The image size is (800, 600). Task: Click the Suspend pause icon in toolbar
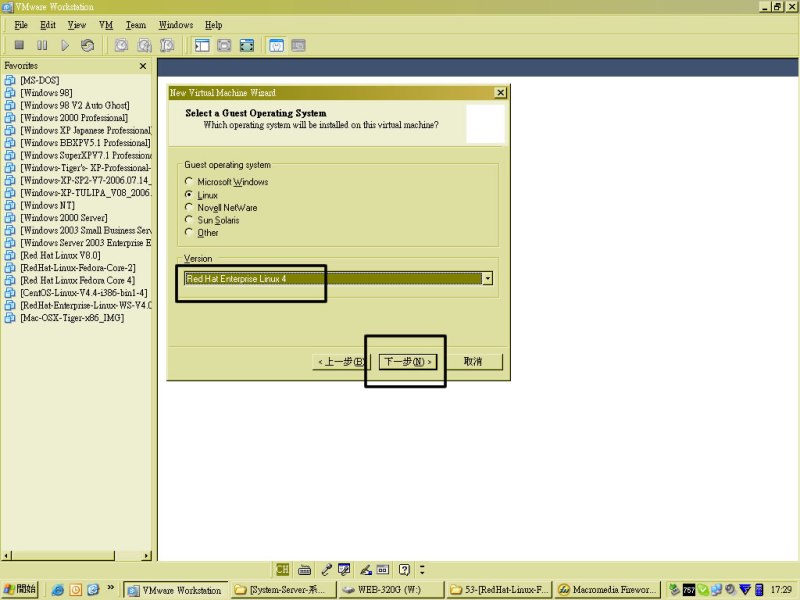[42, 45]
